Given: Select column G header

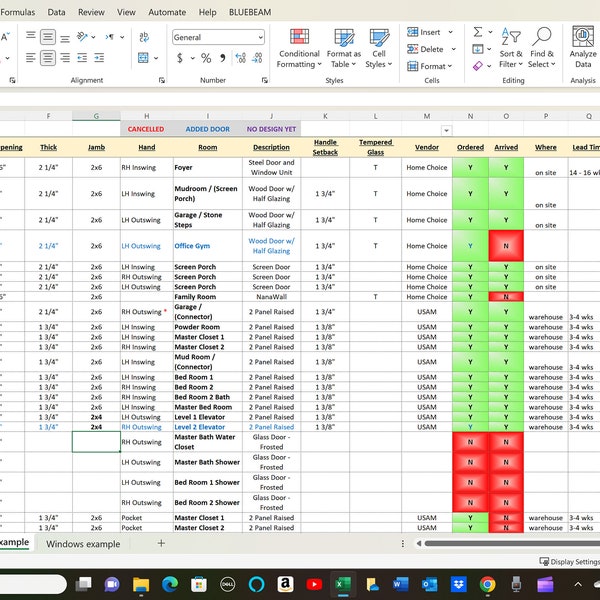Looking at the screenshot, I should tap(96, 116).
